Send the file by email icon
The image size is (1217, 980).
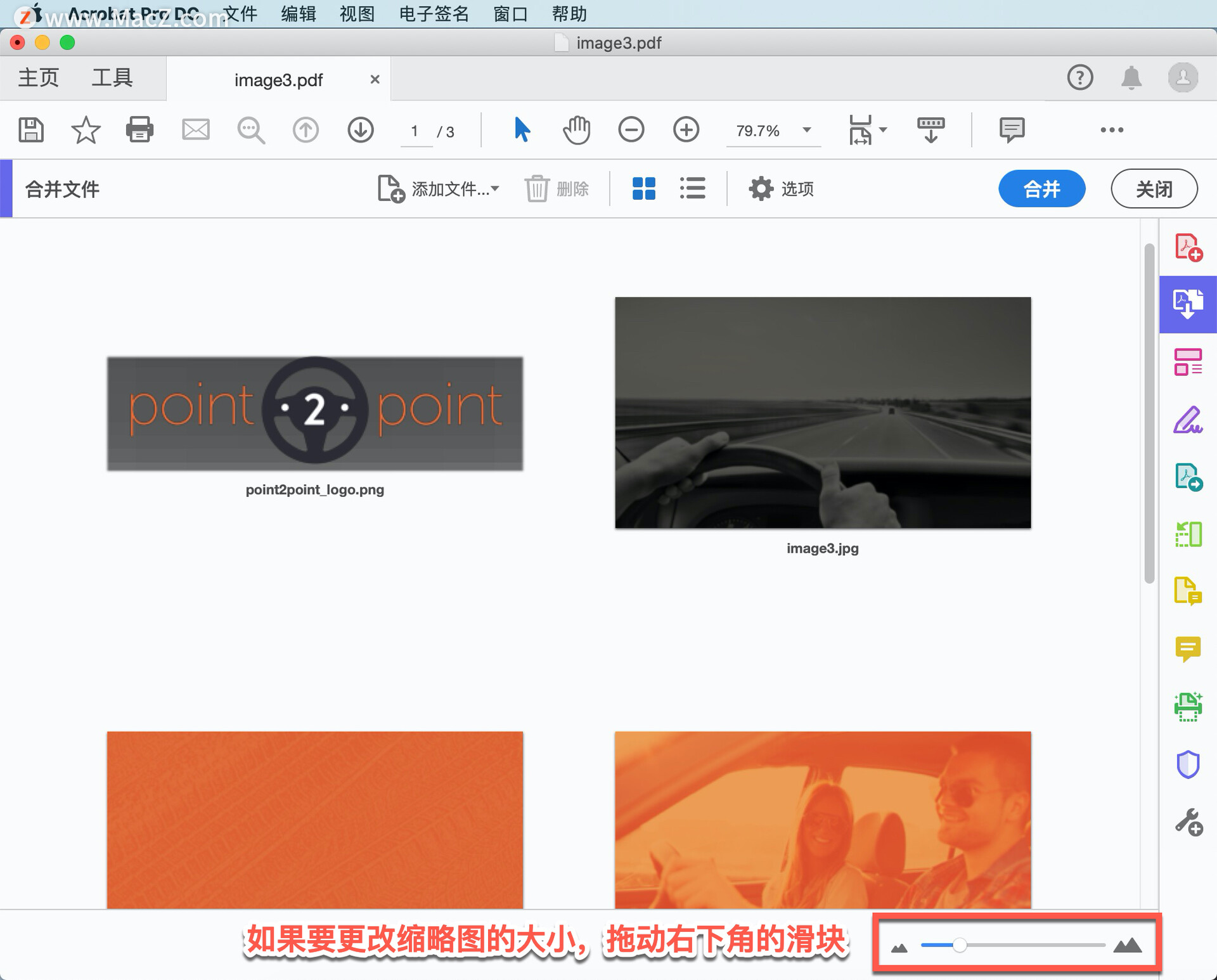coord(196,130)
